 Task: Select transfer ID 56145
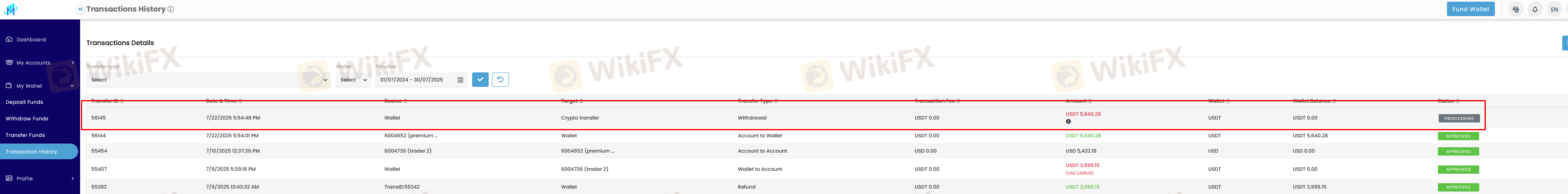point(99,118)
